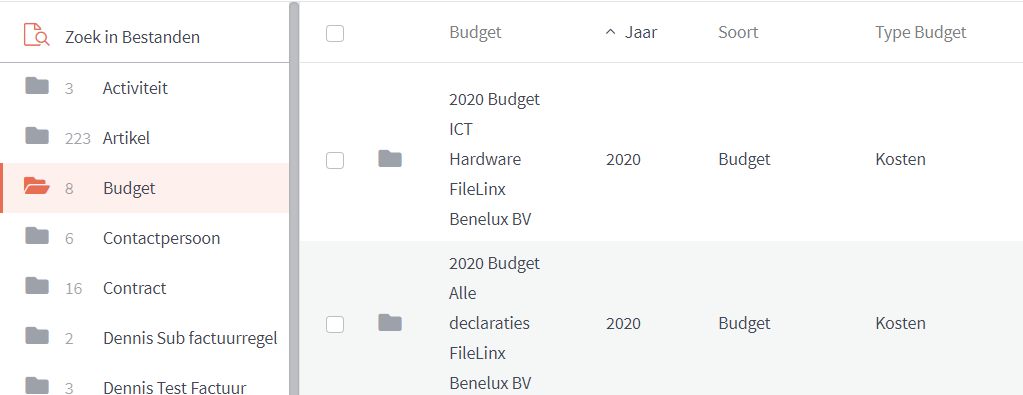Click the Contract folder icon
This screenshot has height=395, width=1023.
pyautogui.click(x=37, y=286)
